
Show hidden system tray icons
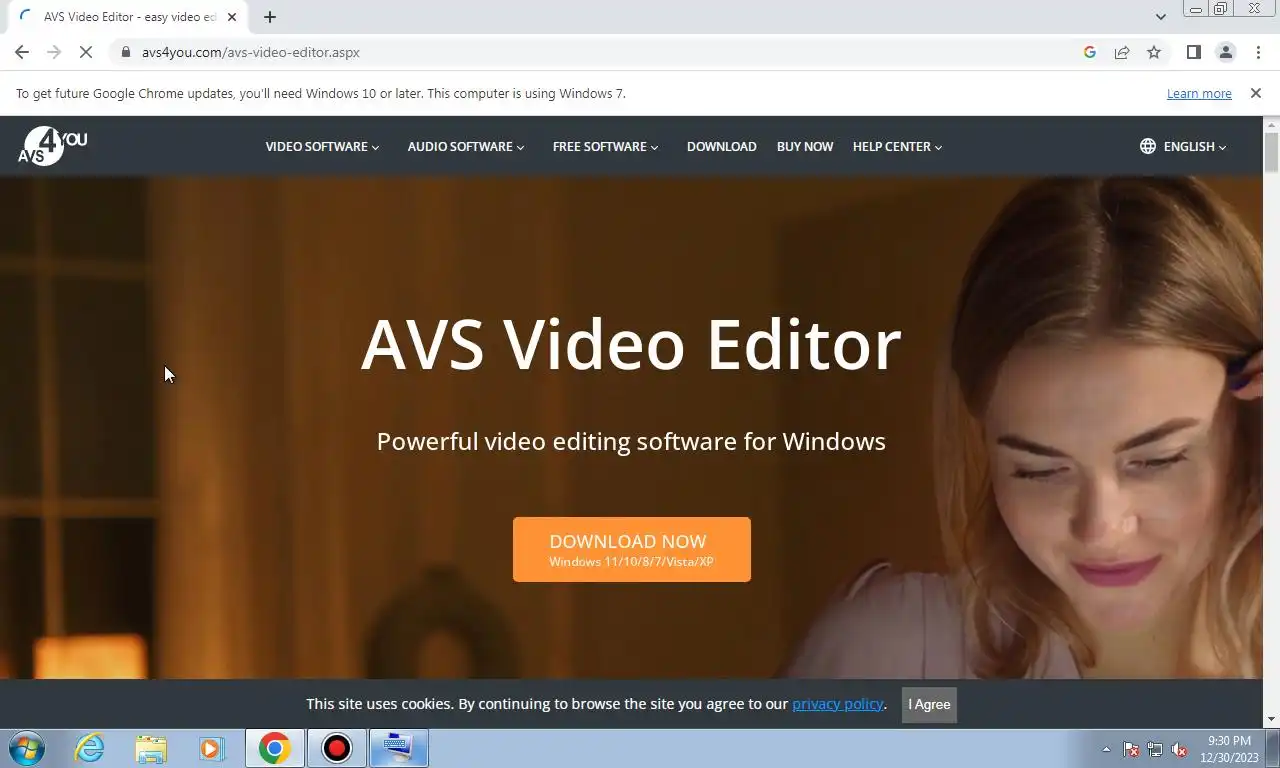[1106, 749]
